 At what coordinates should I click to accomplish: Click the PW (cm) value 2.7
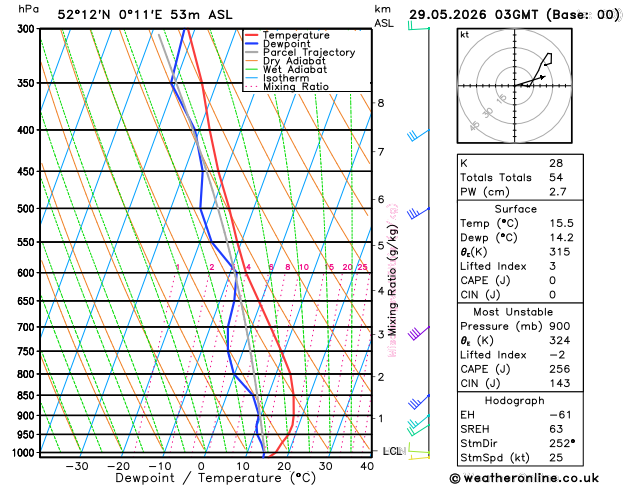(558, 192)
